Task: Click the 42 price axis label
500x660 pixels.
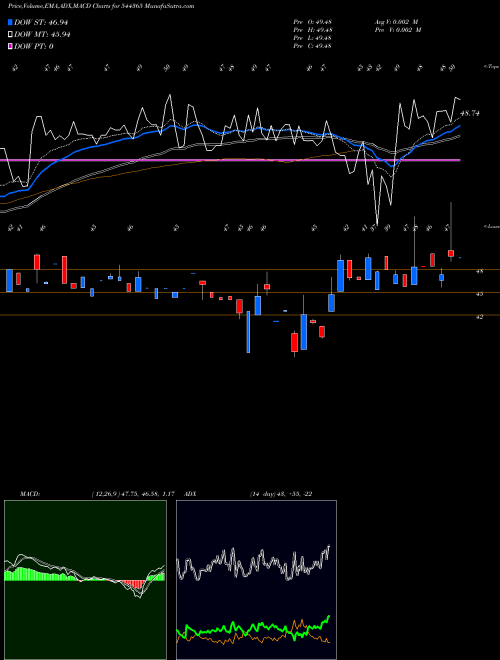Action: (x=479, y=317)
